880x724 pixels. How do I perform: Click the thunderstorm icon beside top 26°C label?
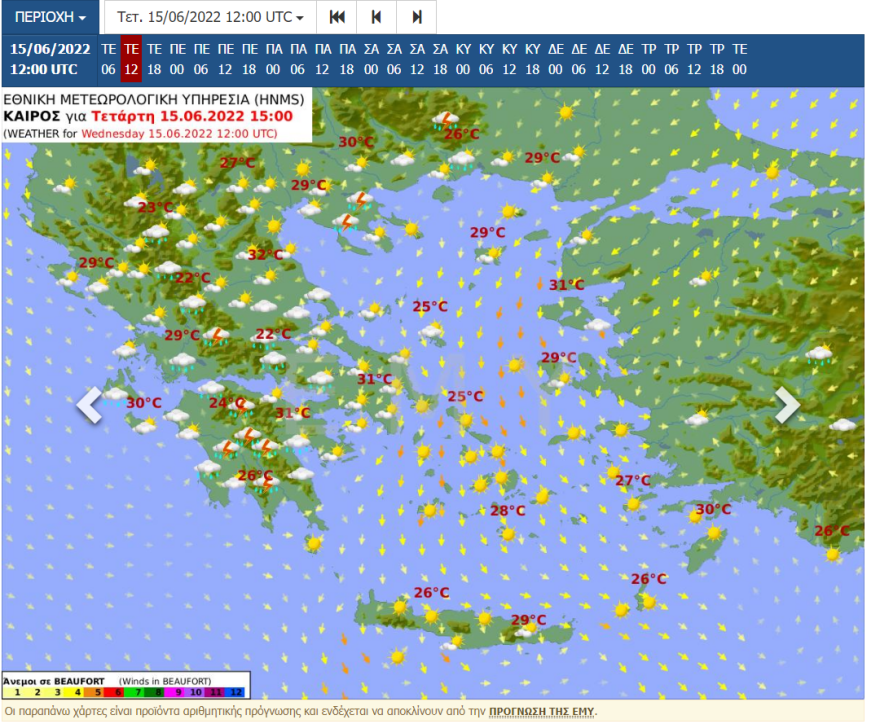(x=444, y=119)
